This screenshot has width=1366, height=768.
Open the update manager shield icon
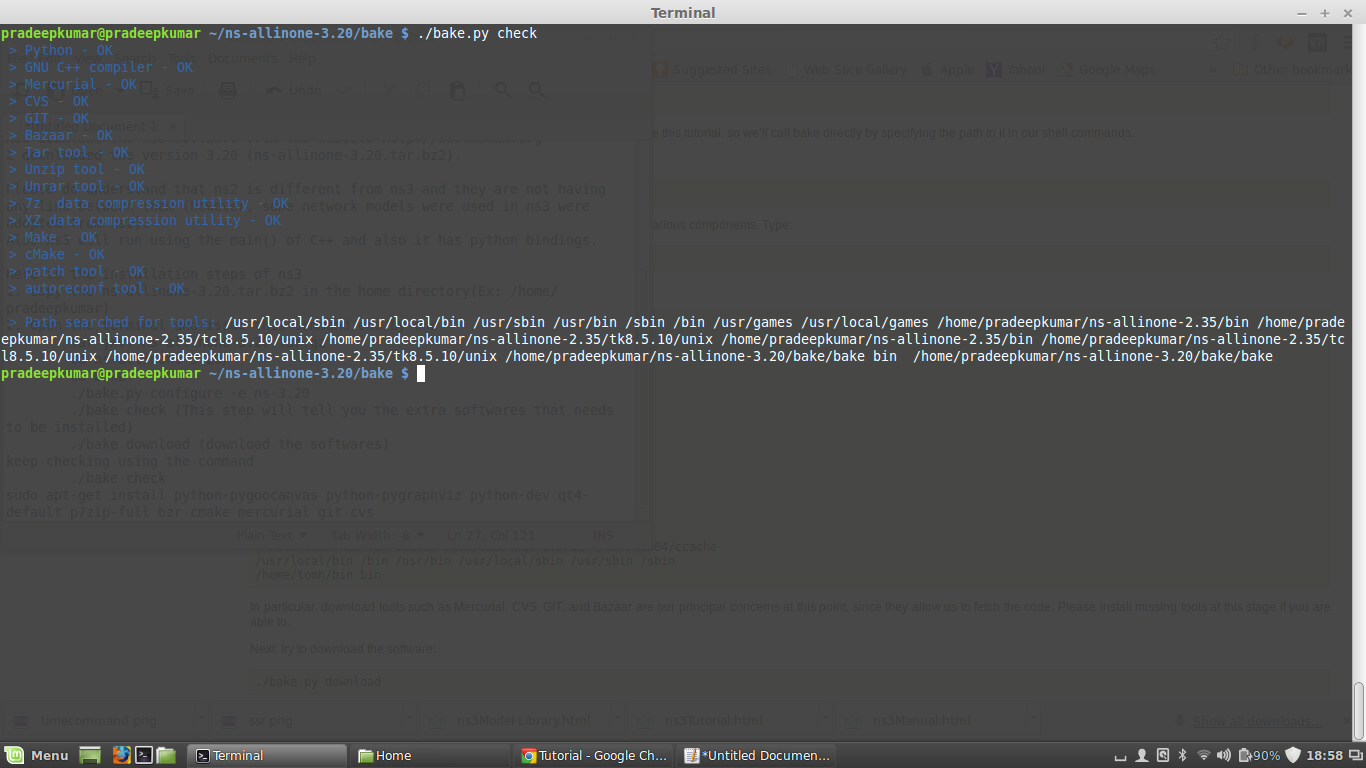pyautogui.click(x=1293, y=755)
